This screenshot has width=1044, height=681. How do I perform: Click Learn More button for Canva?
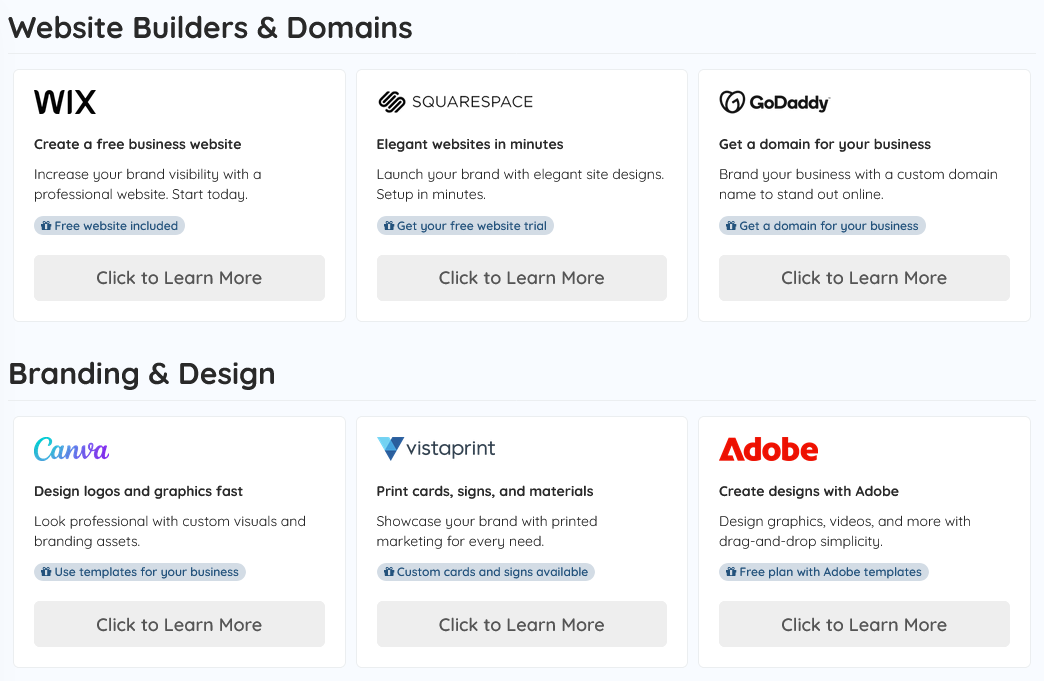coord(179,624)
